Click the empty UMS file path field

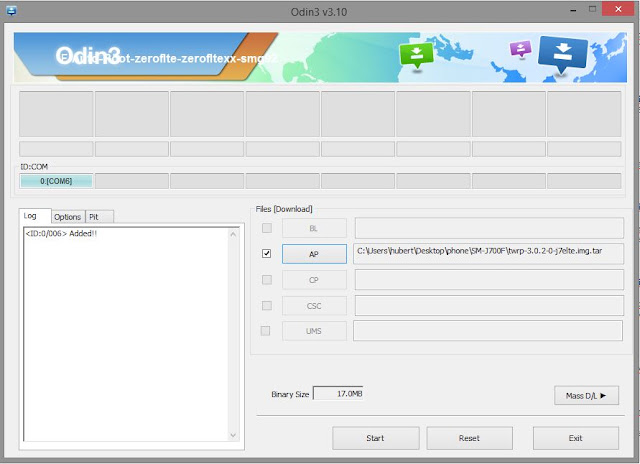pyautogui.click(x=488, y=331)
